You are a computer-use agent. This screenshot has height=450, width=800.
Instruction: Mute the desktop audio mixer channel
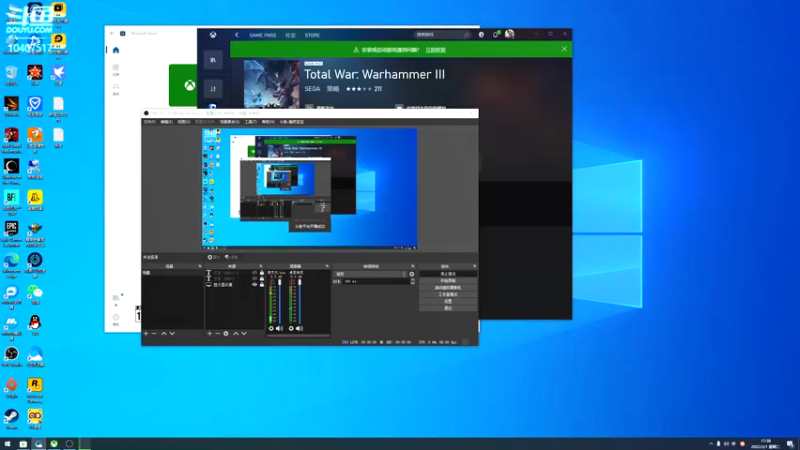pos(299,329)
